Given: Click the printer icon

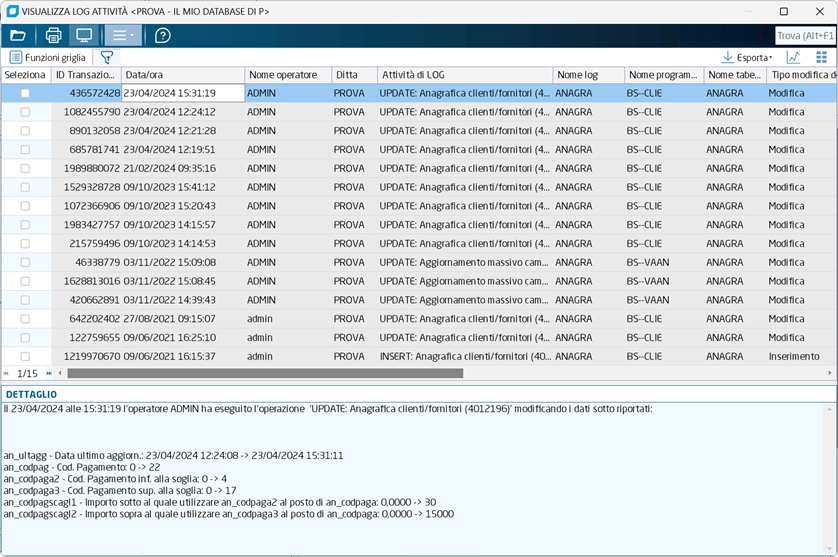Looking at the screenshot, I should coord(53,36).
